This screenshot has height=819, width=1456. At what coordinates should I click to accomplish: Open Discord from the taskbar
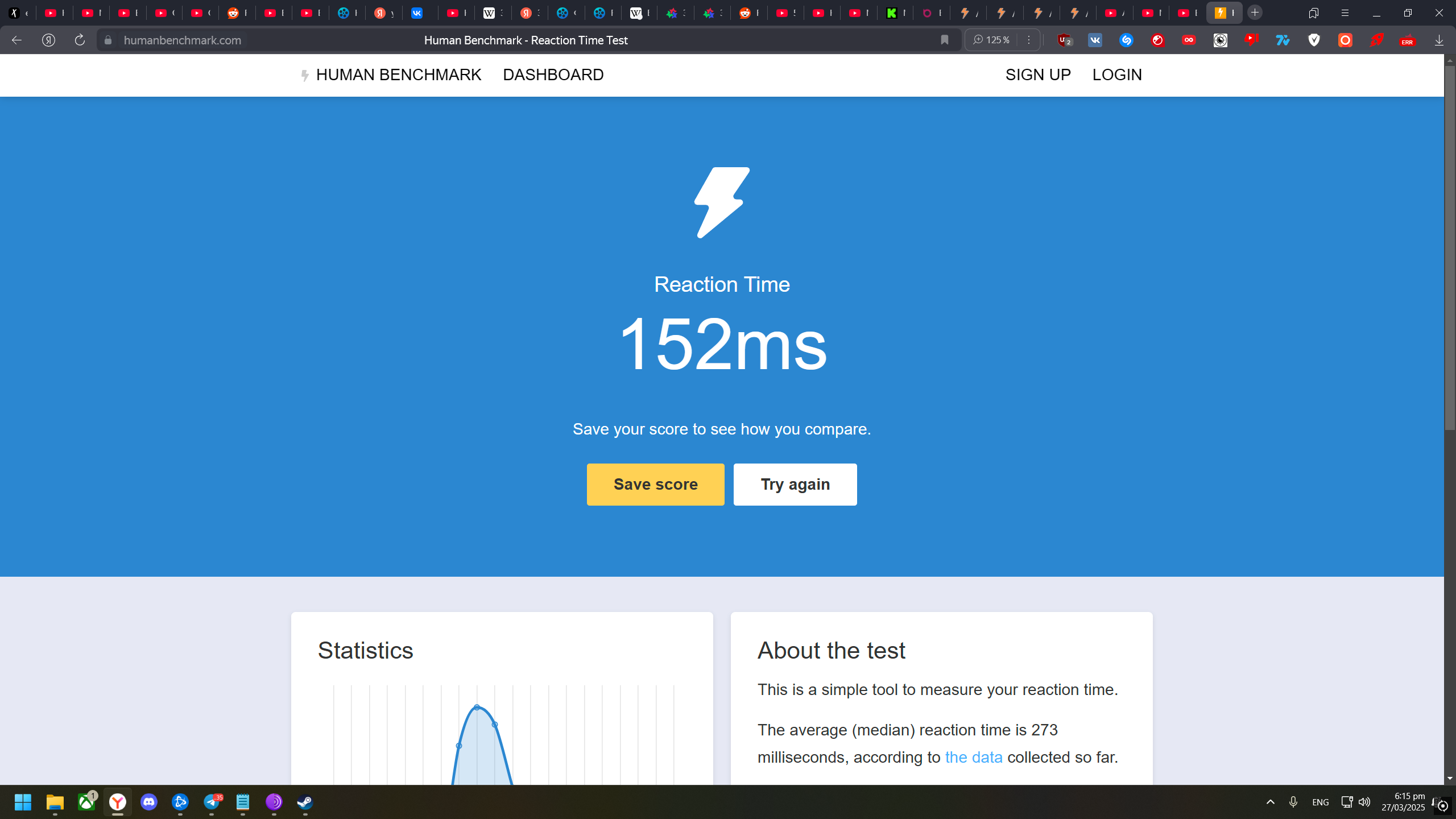149,802
